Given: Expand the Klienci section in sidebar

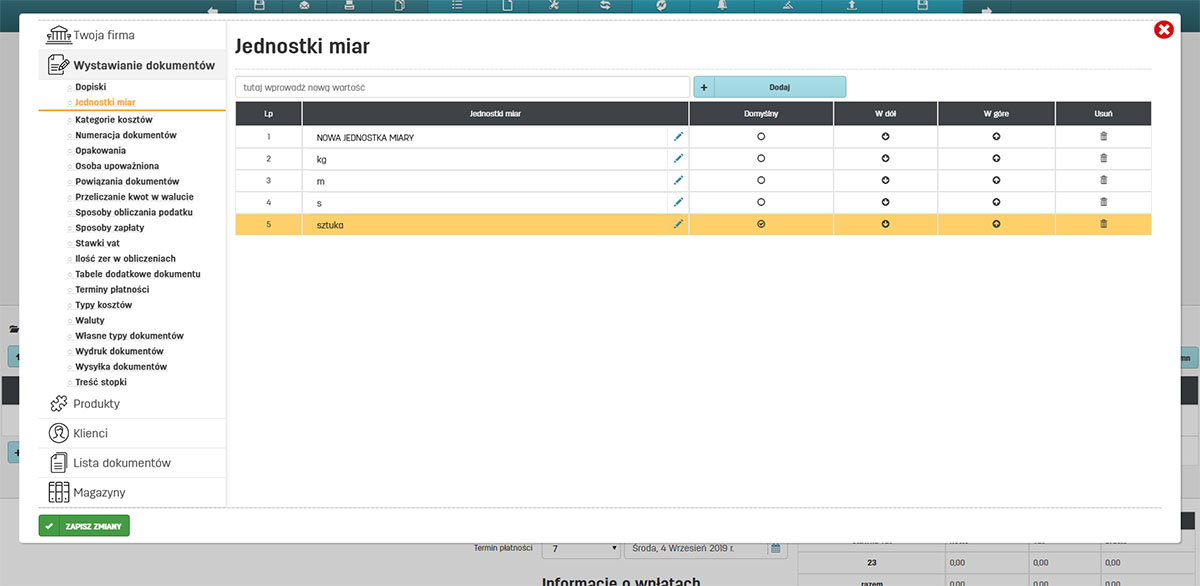Looking at the screenshot, I should pos(90,434).
